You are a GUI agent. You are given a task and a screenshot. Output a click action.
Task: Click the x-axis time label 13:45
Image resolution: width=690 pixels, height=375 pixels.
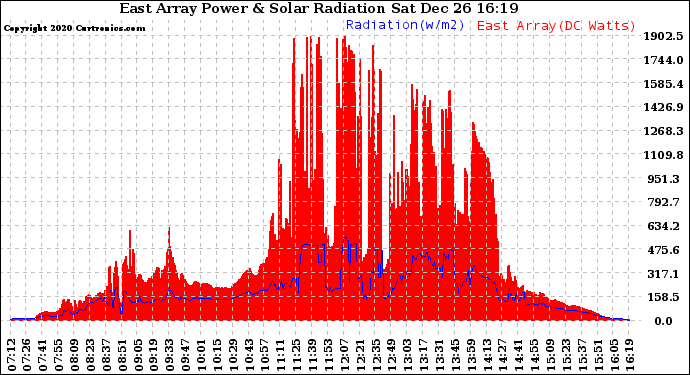coord(455,355)
